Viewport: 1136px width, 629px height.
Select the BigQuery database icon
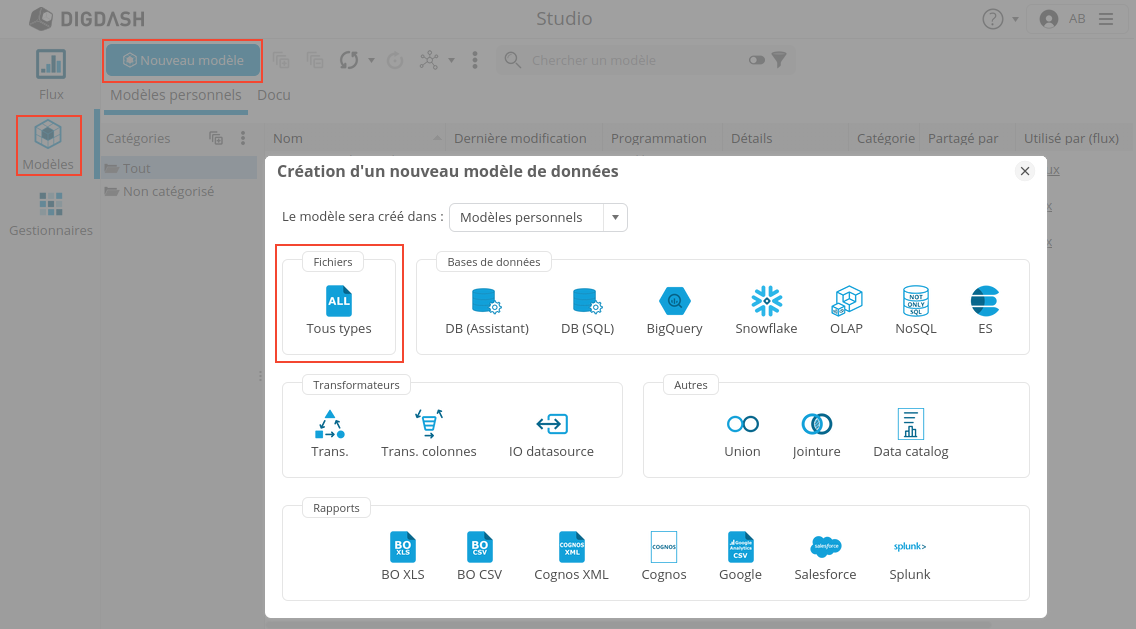pyautogui.click(x=674, y=302)
